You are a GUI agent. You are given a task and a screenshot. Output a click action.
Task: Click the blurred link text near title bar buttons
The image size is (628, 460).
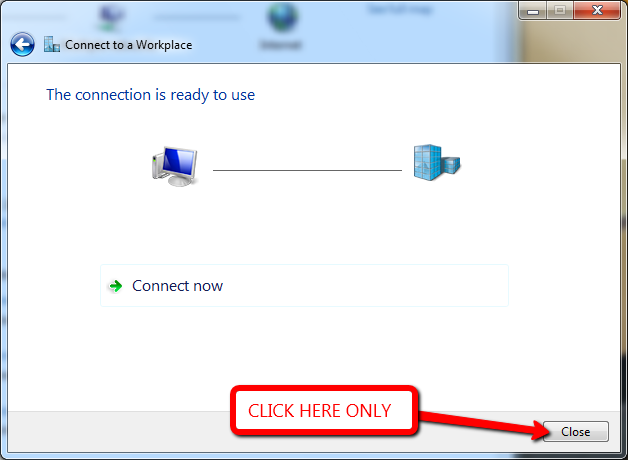(400, 9)
